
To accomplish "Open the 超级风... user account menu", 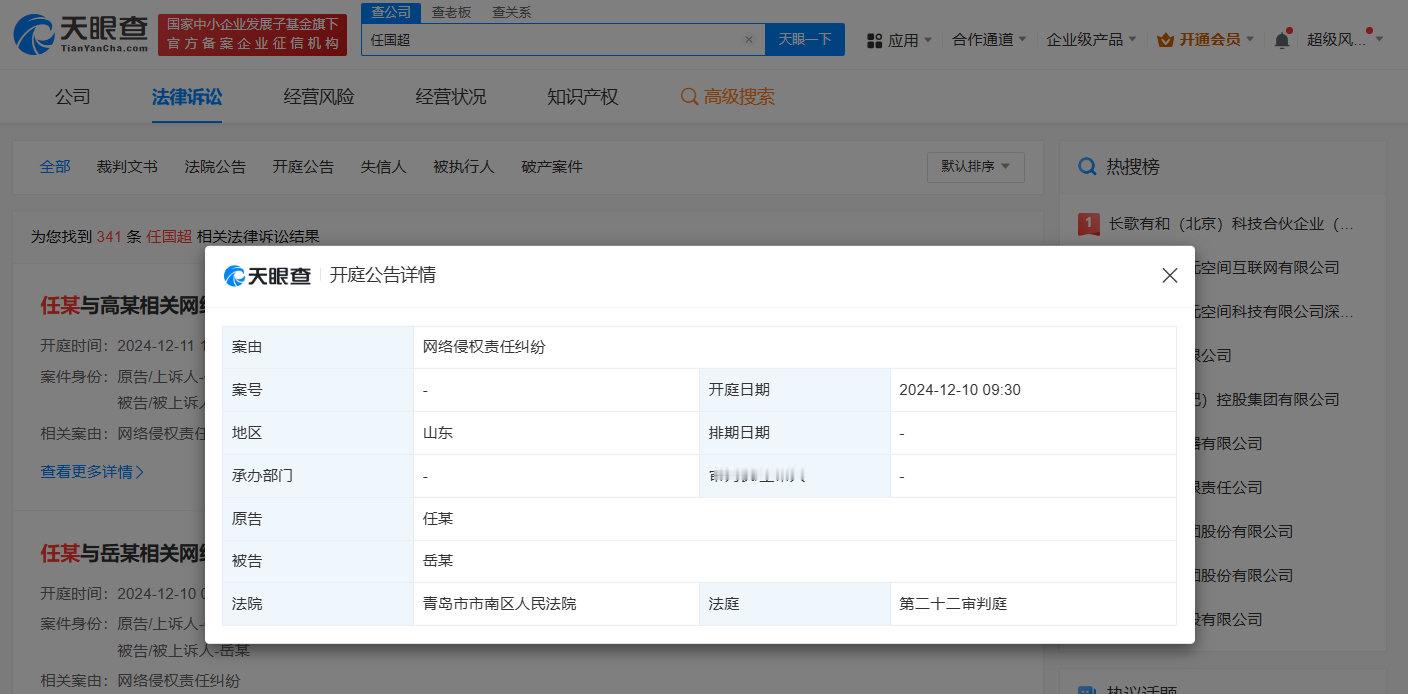I will point(1344,40).
